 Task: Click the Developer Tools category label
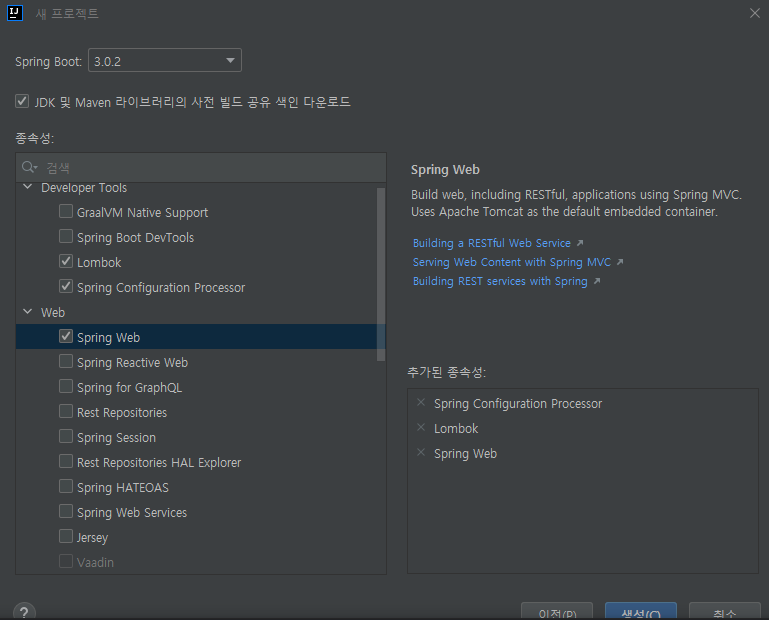pos(84,188)
